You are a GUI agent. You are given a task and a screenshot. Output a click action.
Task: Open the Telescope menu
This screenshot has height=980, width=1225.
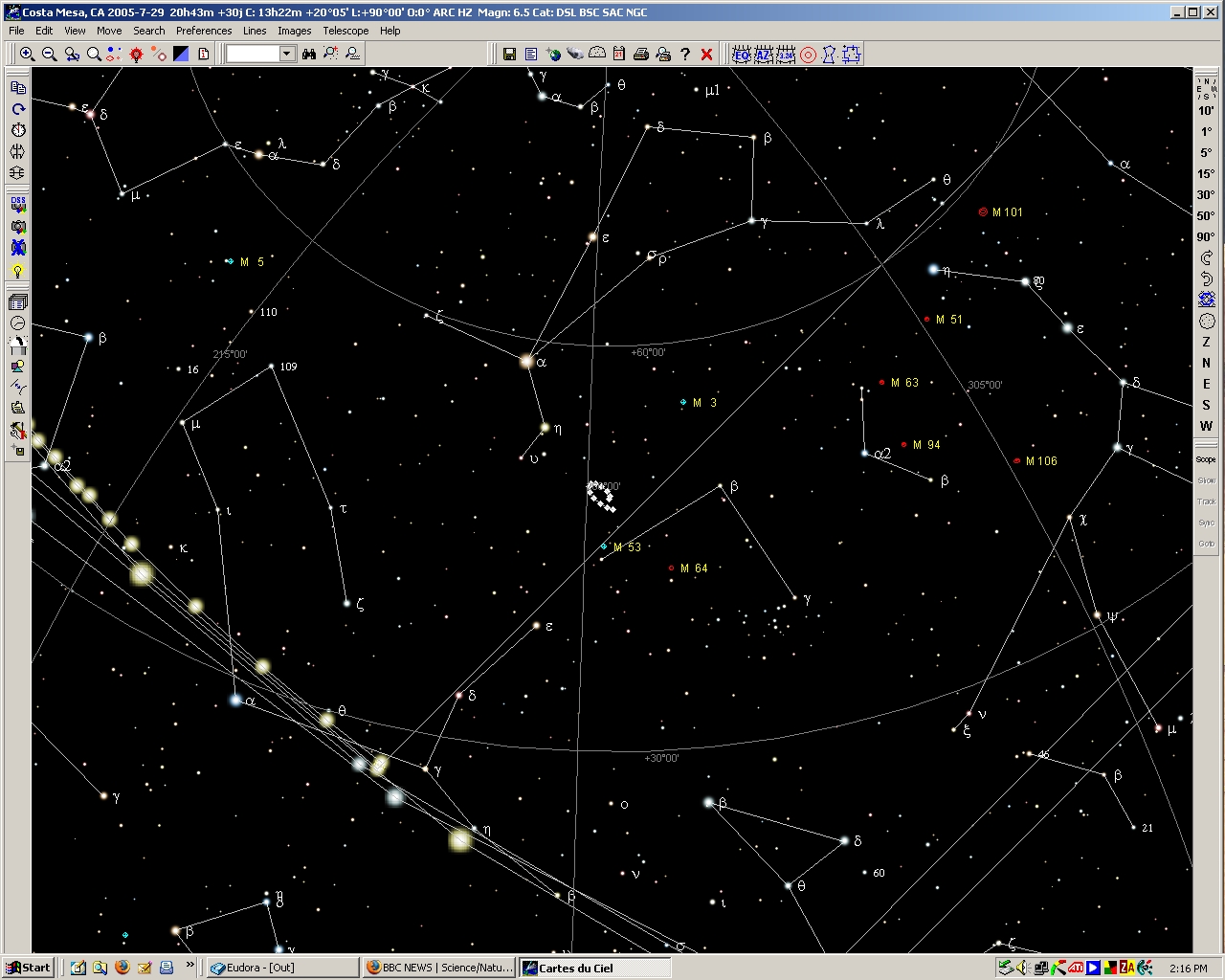point(345,31)
